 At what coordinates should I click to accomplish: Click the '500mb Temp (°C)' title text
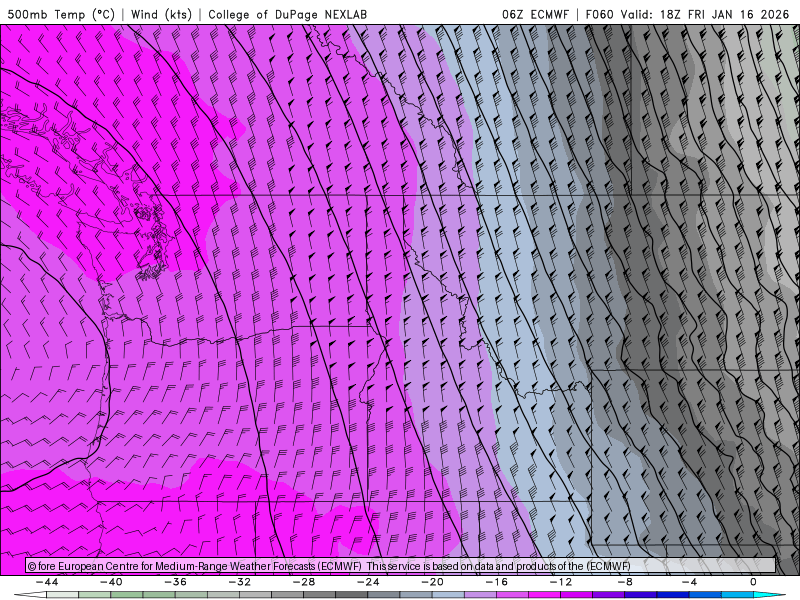pos(61,14)
